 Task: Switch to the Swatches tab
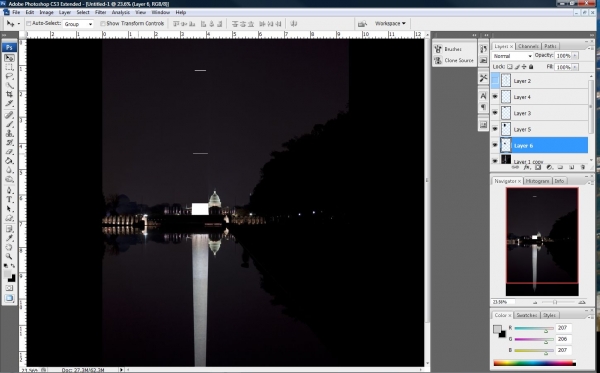(527, 315)
